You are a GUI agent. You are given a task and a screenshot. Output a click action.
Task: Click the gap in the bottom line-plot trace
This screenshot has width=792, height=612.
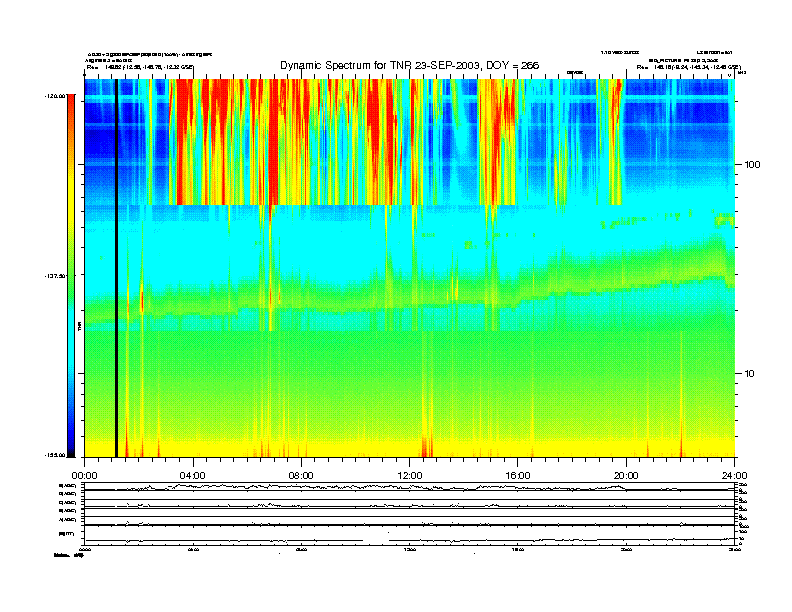pyautogui.click(x=376, y=541)
